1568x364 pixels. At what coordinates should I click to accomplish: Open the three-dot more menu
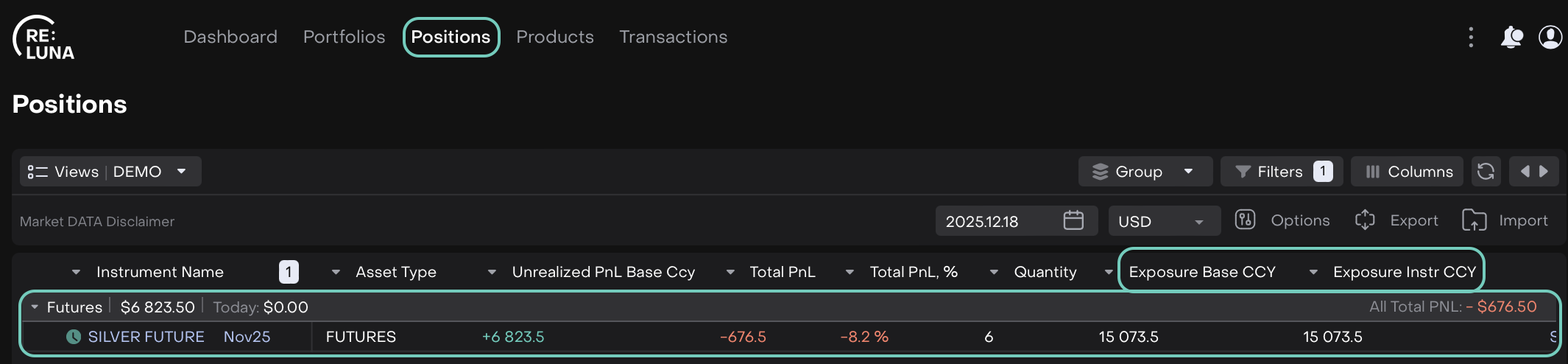1471,37
